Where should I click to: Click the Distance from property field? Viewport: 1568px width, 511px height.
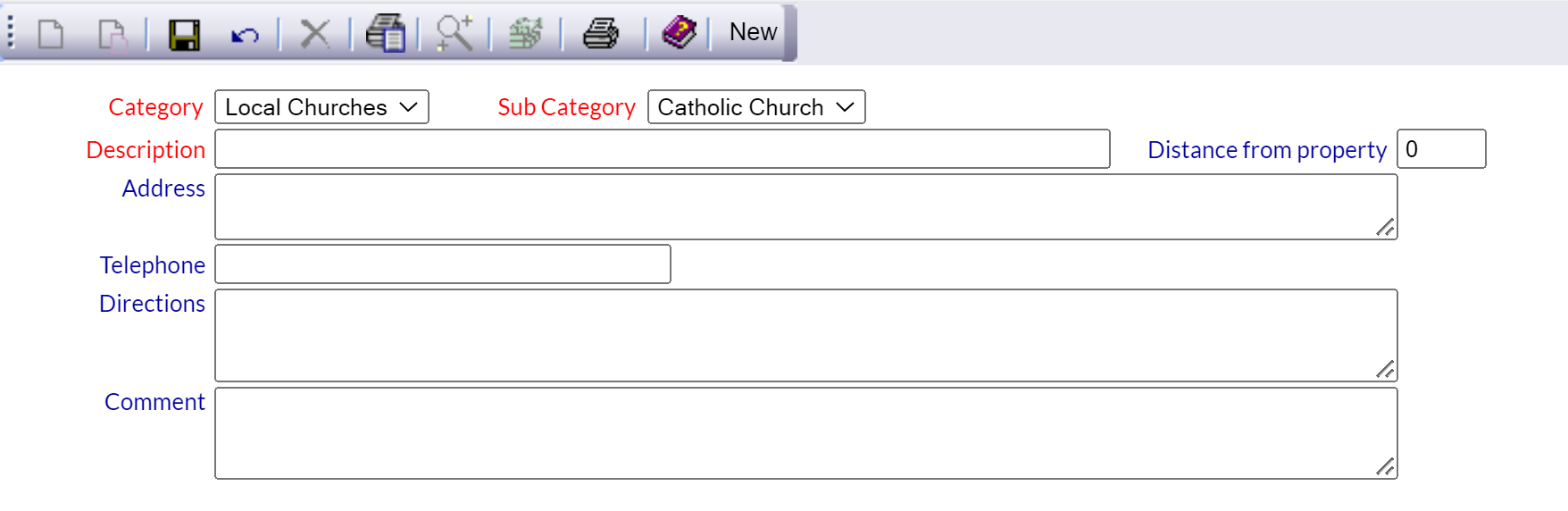pyautogui.click(x=1441, y=149)
